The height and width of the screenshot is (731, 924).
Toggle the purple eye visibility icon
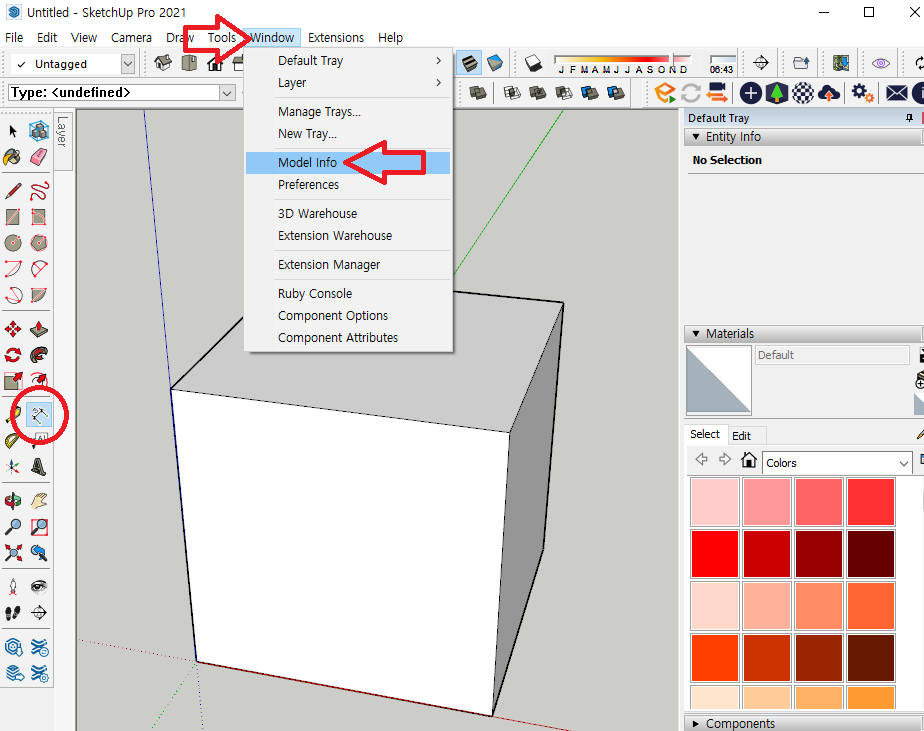click(x=881, y=63)
